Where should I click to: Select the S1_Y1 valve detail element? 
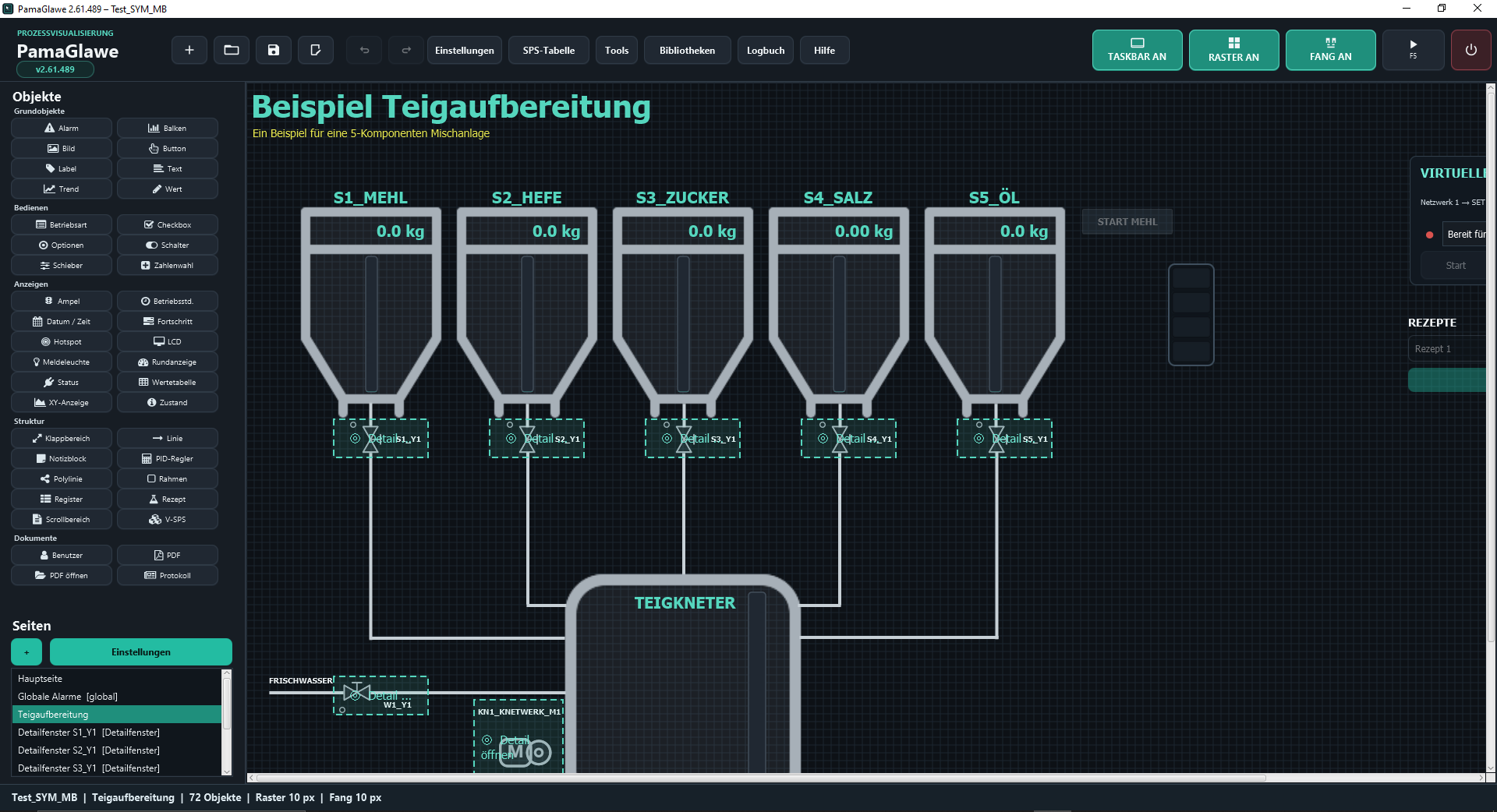380,438
